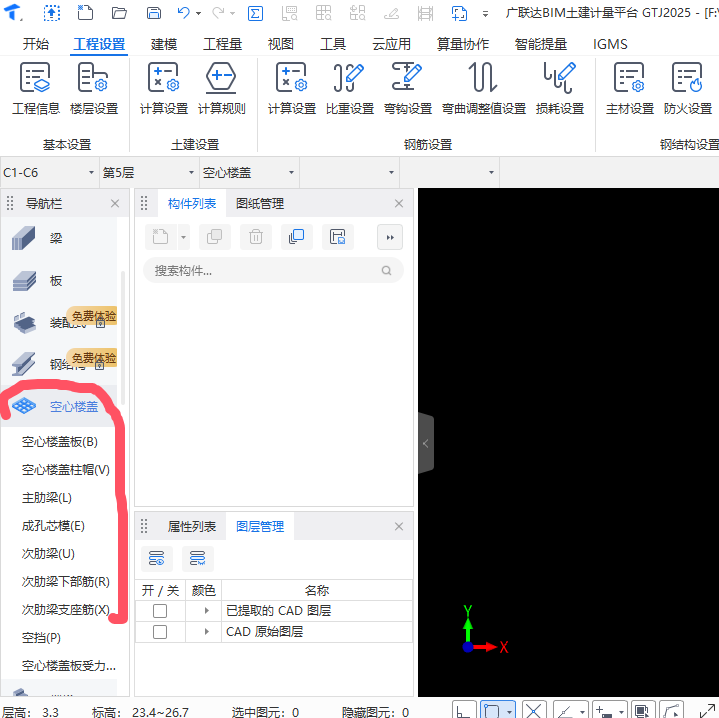Click the Save disk icon
This screenshot has width=719, height=718.
154,12
